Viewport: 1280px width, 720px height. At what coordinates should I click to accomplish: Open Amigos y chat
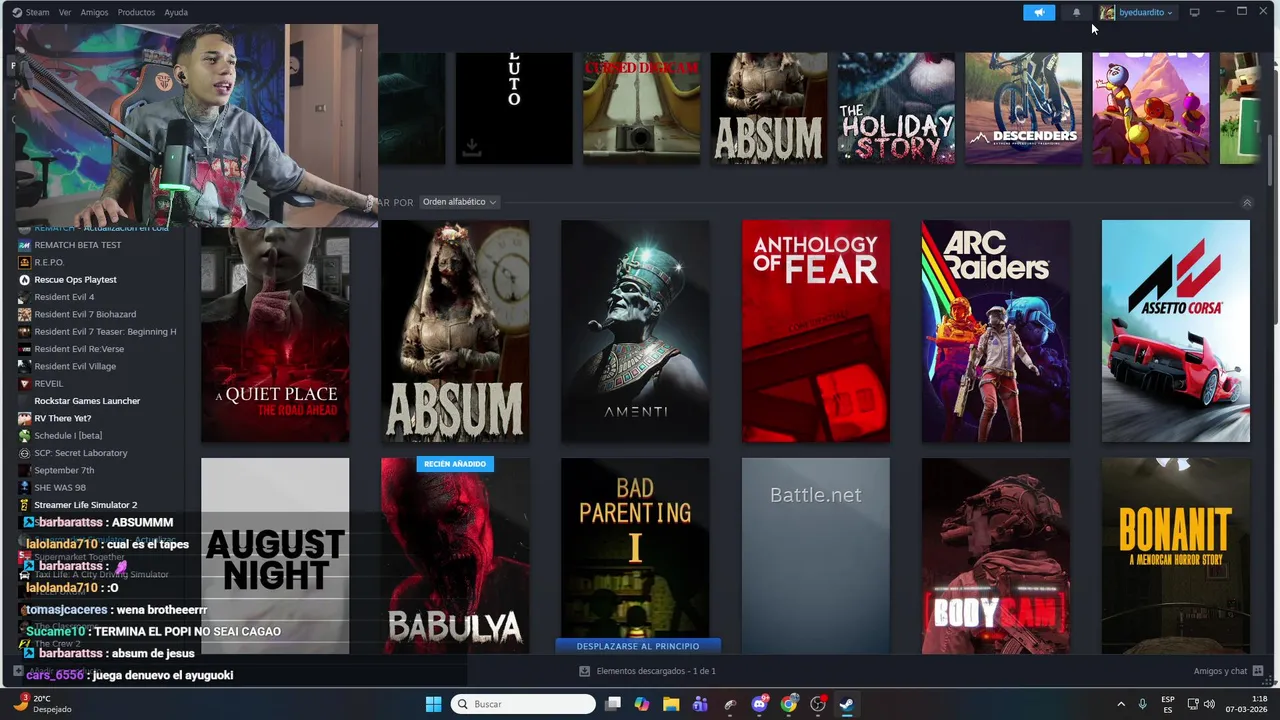(1220, 671)
